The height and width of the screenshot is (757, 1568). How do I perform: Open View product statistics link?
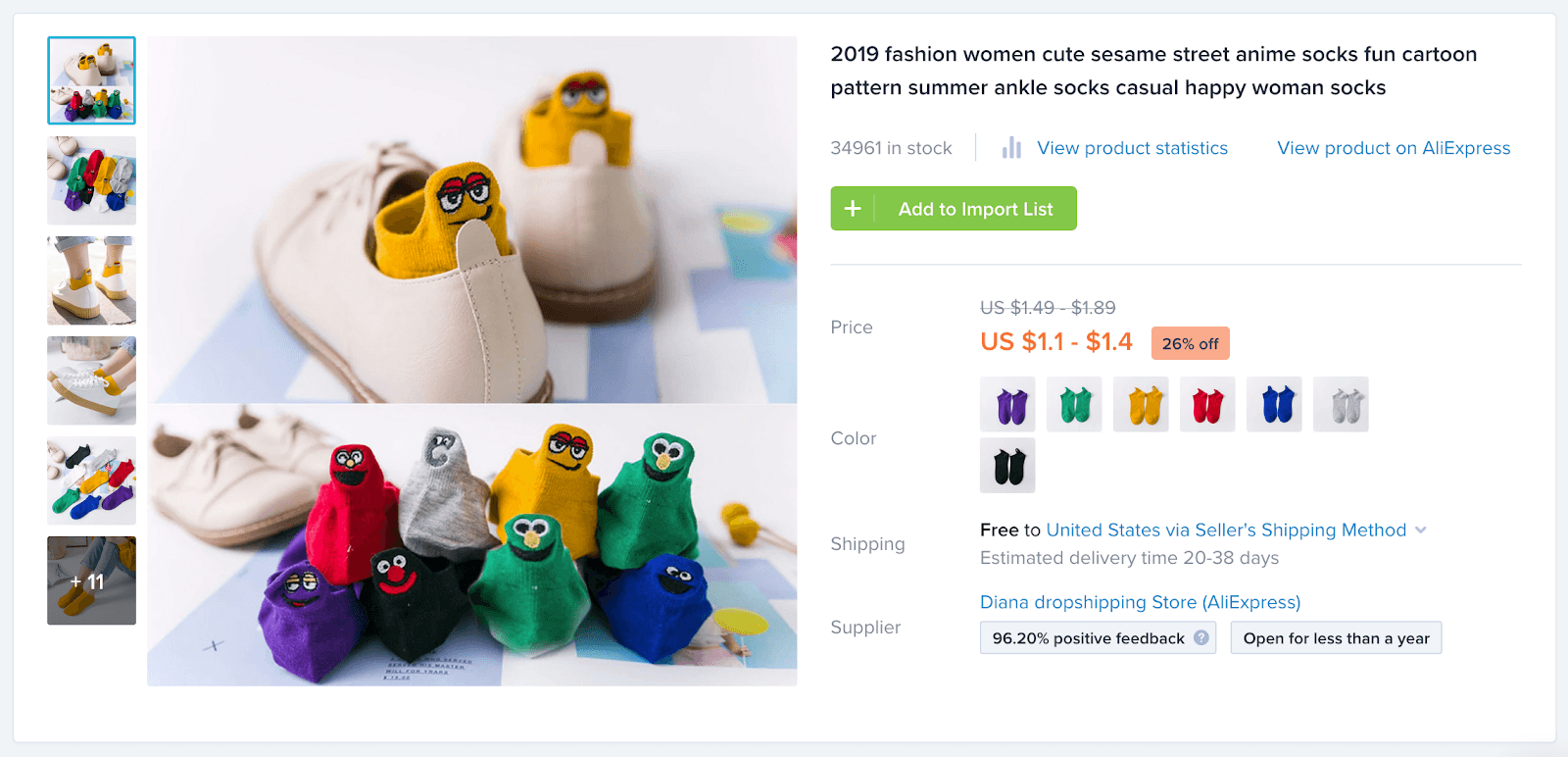1132,148
